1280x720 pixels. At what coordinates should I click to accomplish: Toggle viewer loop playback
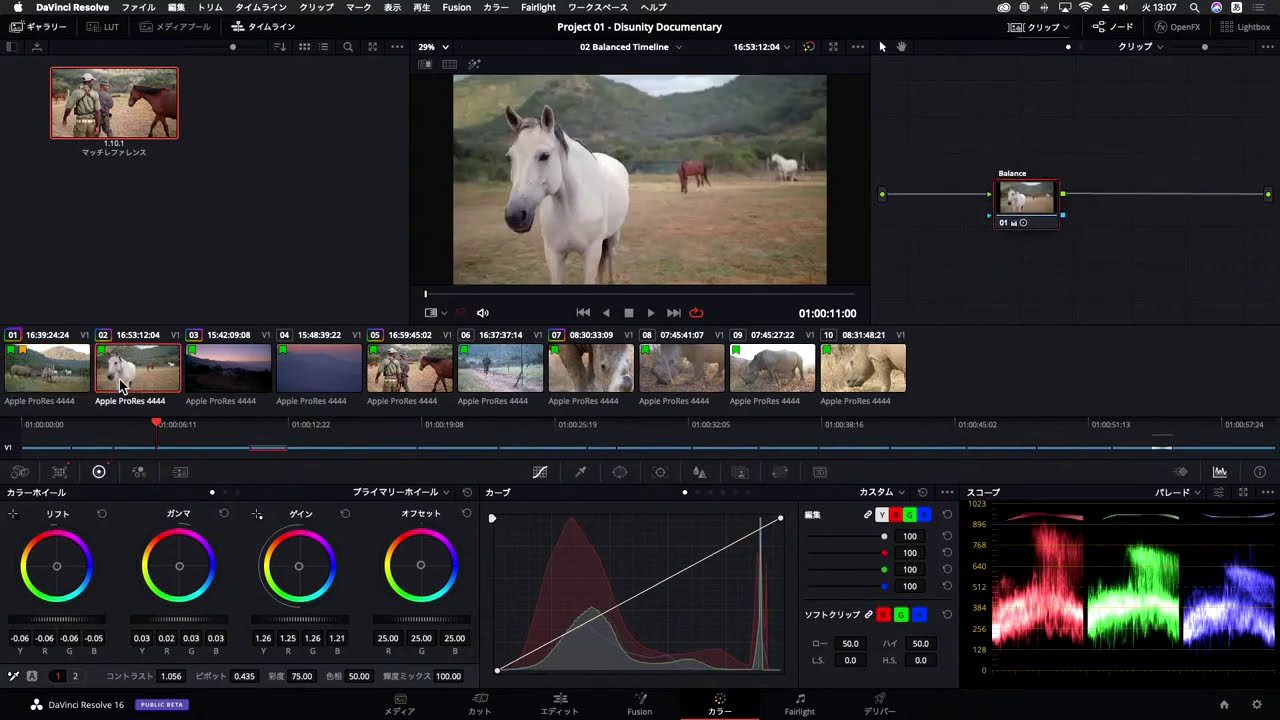[696, 313]
